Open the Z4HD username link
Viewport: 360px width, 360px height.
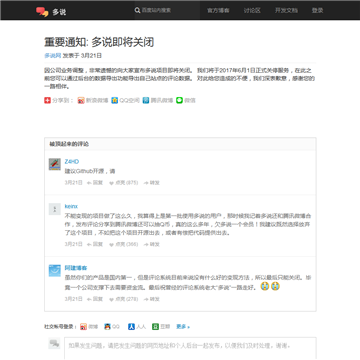[x=72, y=162]
